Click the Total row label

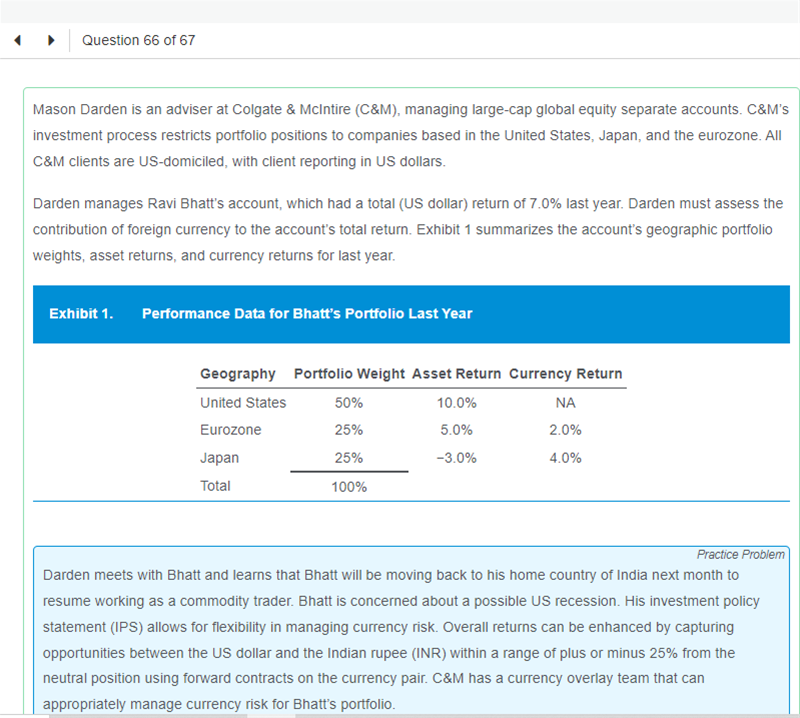(x=215, y=486)
